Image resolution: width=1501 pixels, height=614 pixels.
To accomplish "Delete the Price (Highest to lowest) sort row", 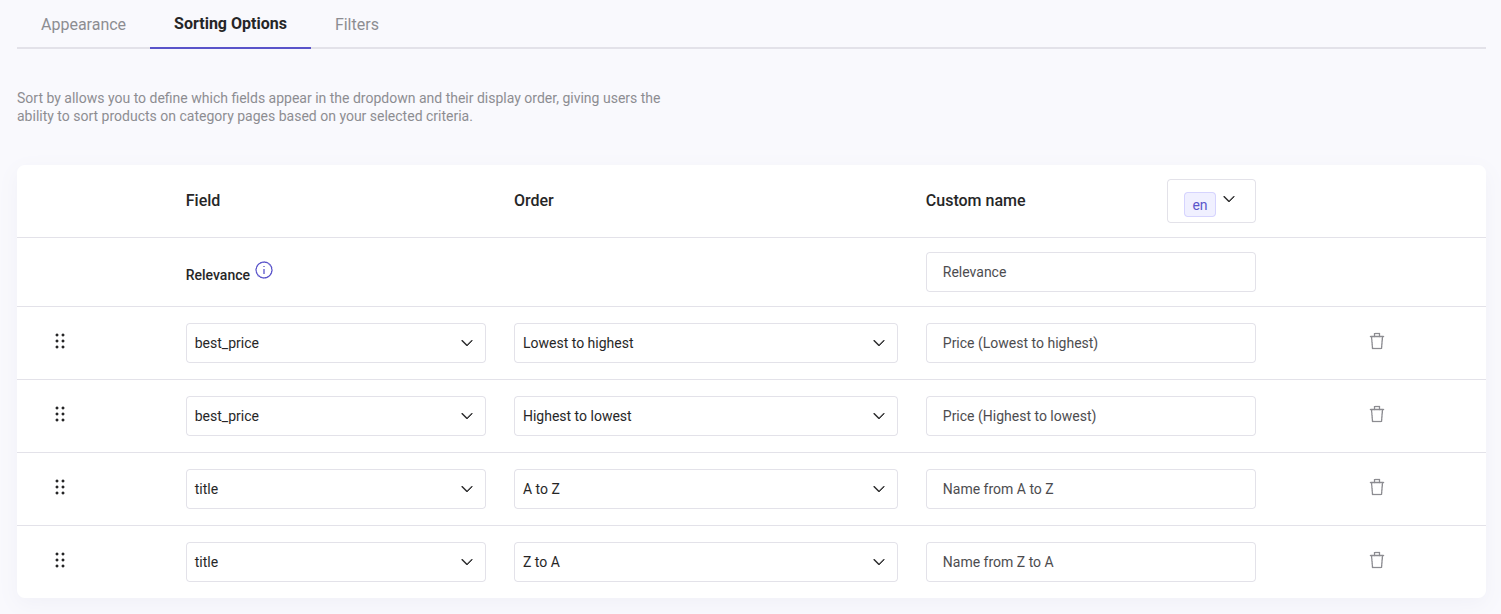I will pos(1376,415).
